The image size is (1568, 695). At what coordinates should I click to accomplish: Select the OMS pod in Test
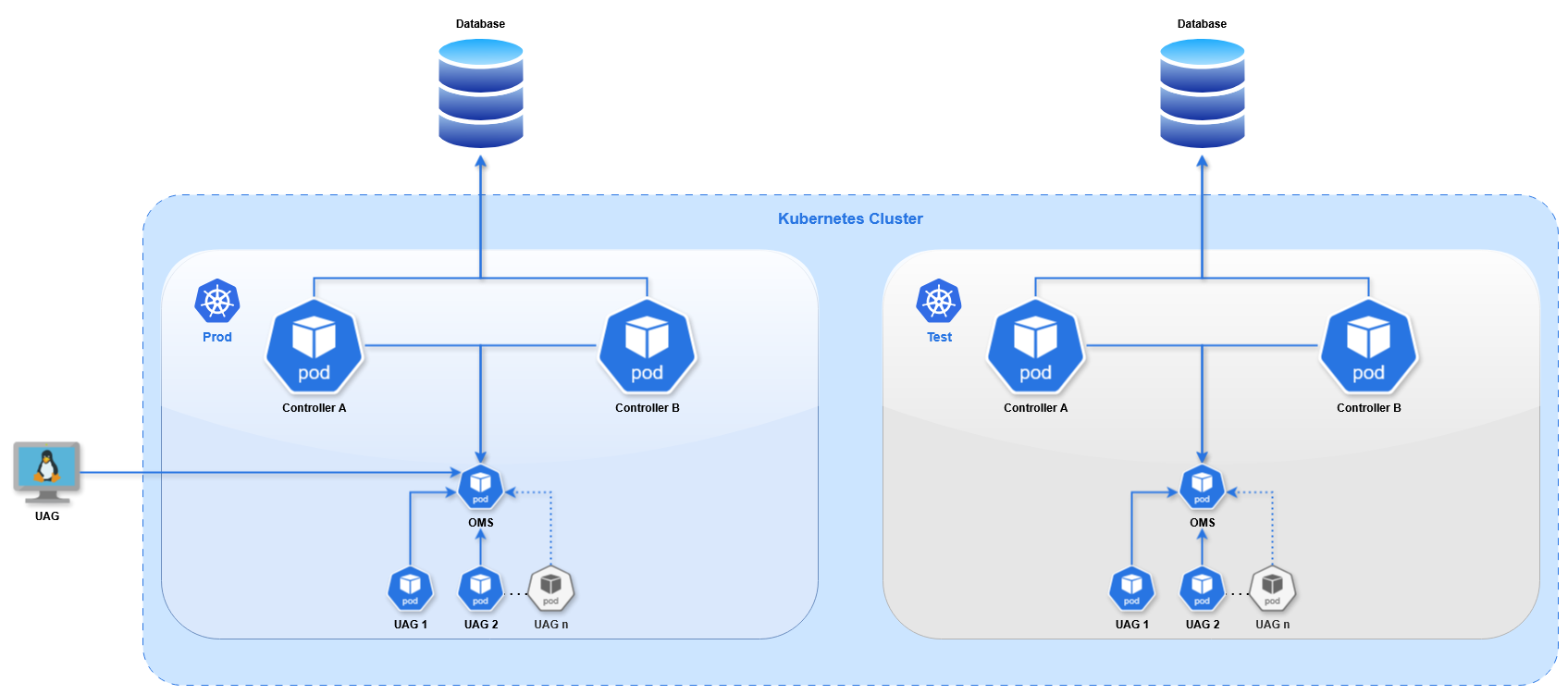point(1202,487)
